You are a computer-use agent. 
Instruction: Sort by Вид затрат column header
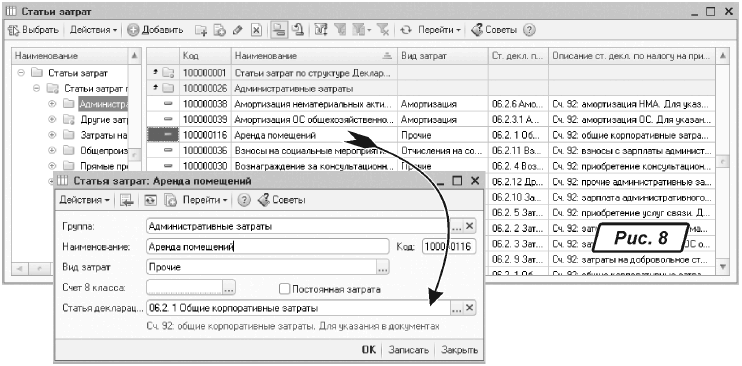pyautogui.click(x=442, y=56)
